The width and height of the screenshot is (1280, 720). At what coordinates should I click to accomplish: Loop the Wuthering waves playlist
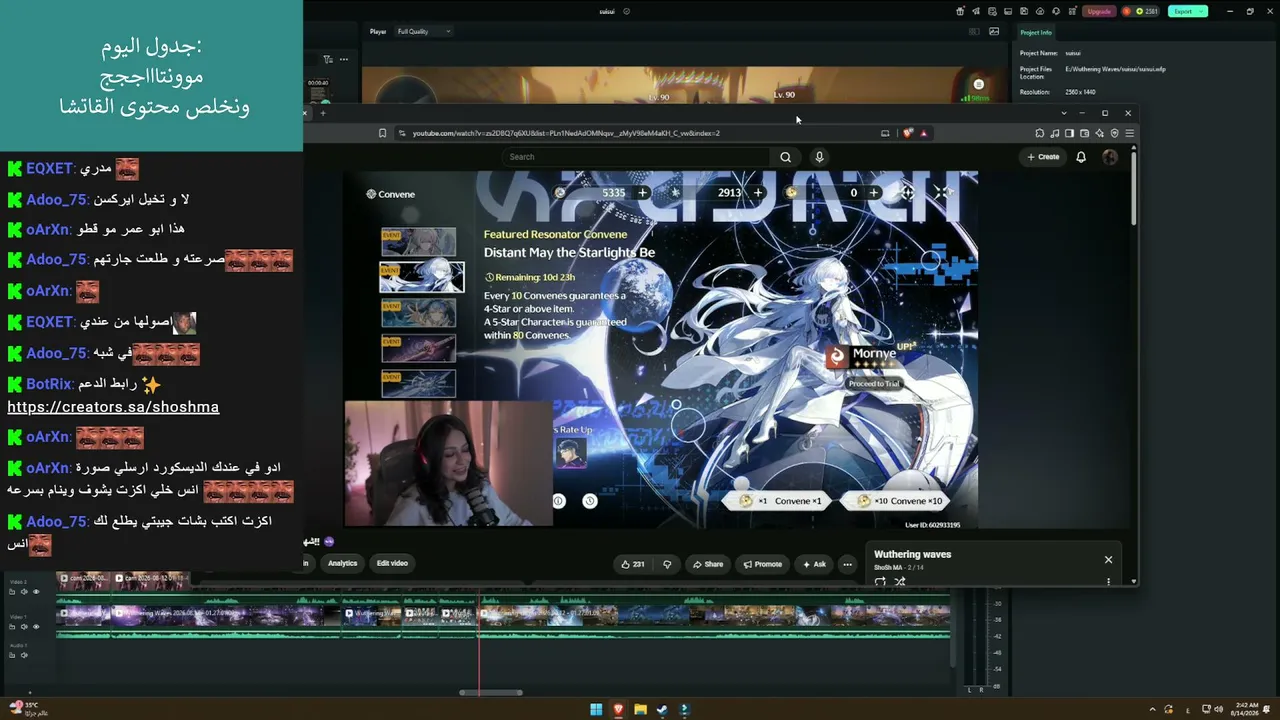[x=880, y=582]
